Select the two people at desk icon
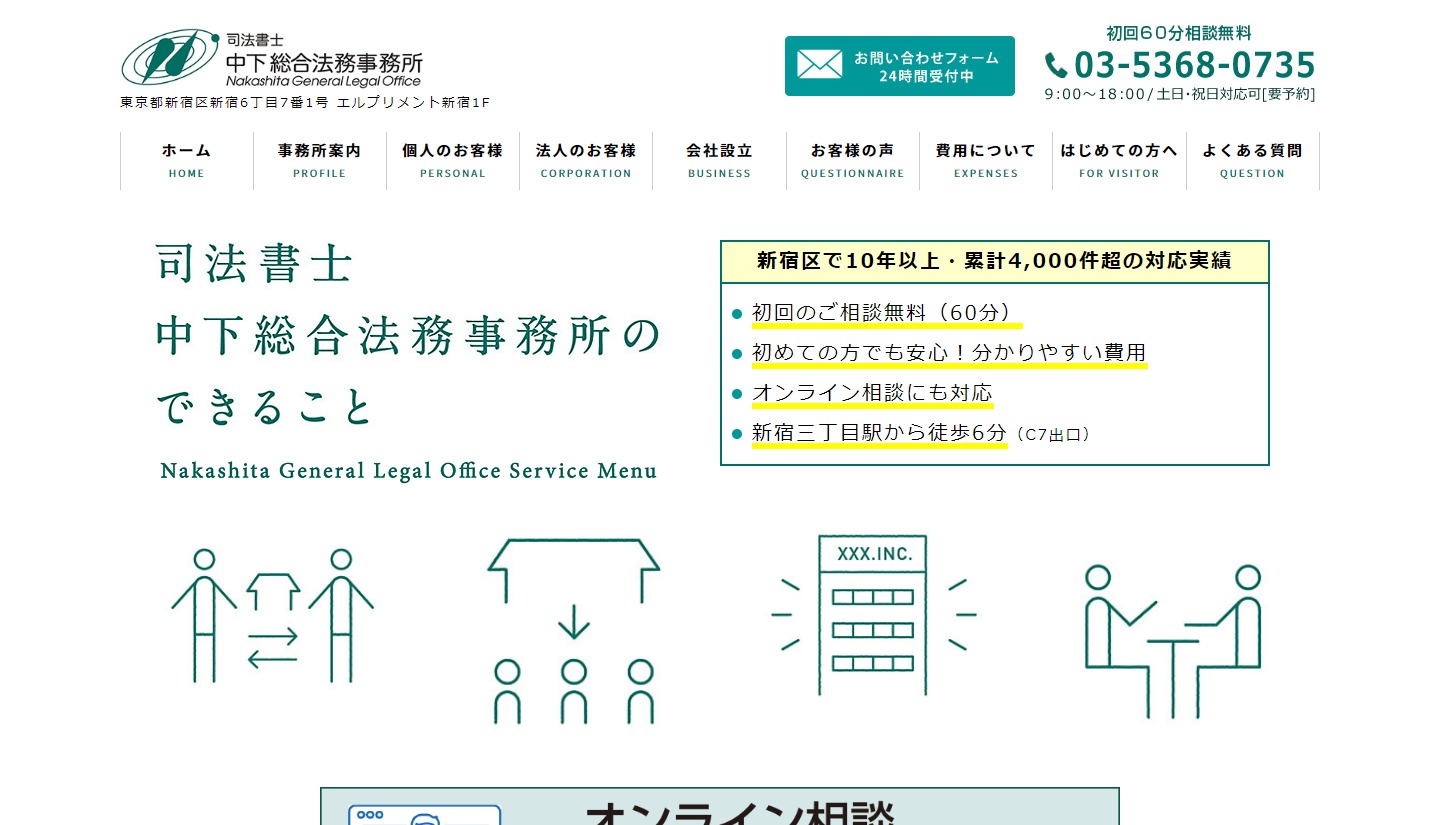The height and width of the screenshot is (825, 1440). click(1173, 640)
